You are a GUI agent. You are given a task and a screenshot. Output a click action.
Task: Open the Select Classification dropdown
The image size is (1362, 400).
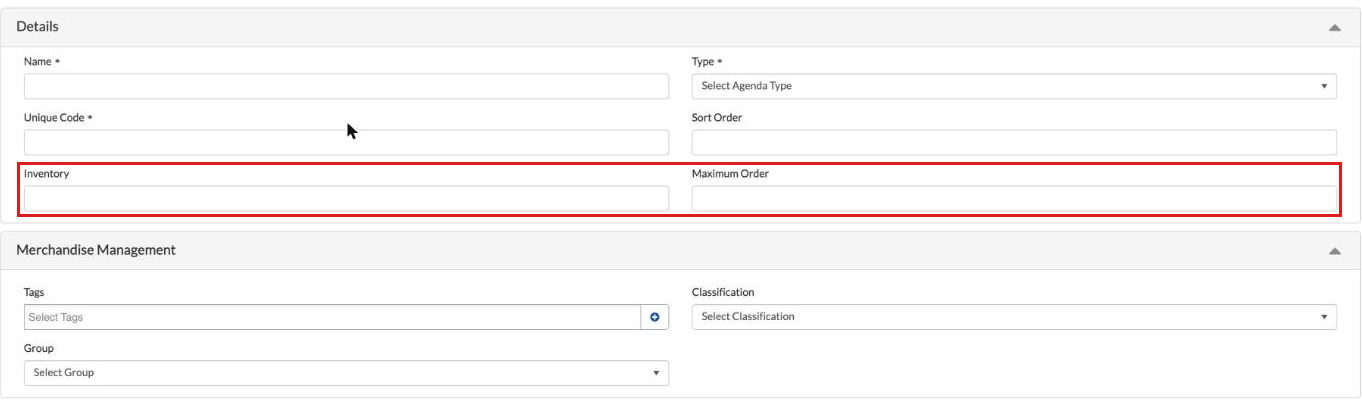1014,317
